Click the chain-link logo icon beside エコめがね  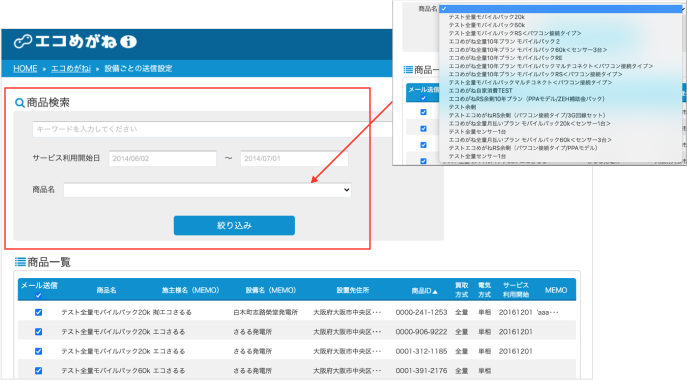pos(23,42)
